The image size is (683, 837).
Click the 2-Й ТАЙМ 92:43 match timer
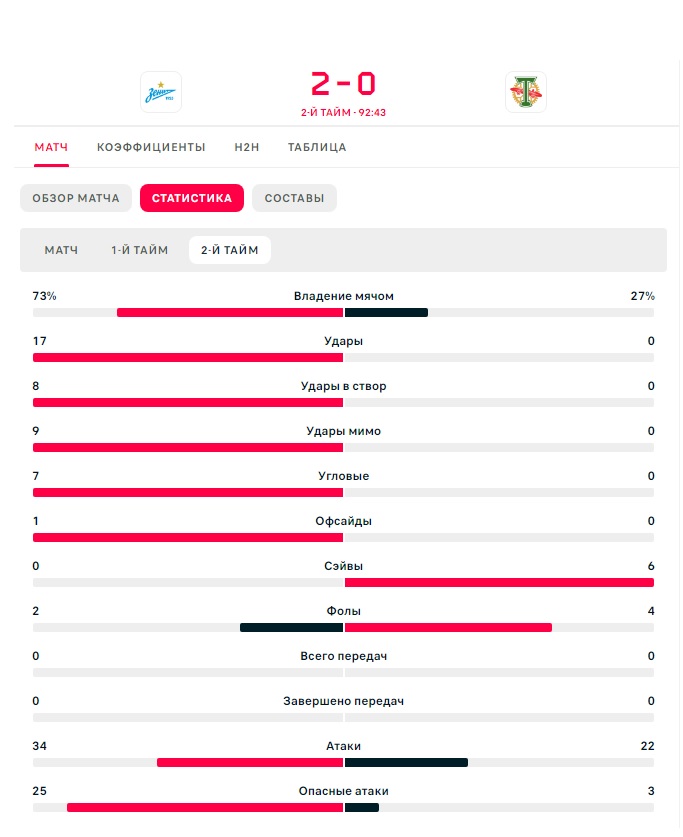click(344, 113)
